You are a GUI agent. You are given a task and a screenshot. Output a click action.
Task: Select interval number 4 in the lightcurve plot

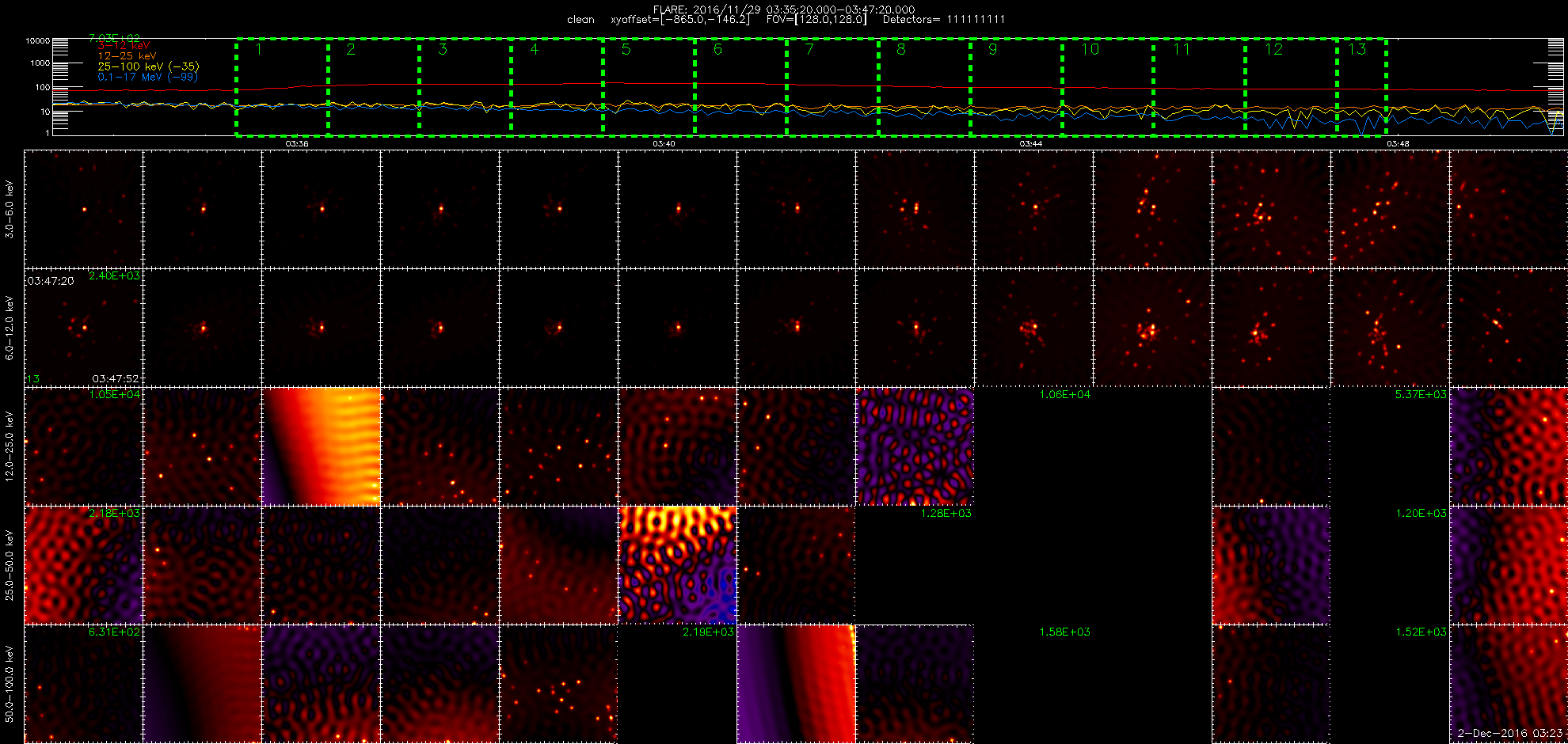coord(535,50)
